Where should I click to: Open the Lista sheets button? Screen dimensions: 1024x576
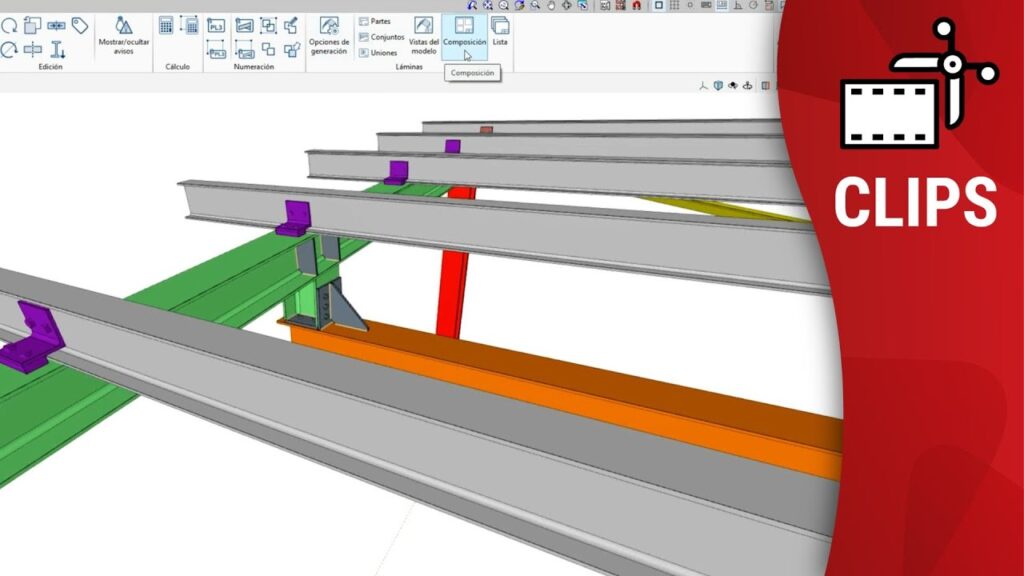coord(500,32)
